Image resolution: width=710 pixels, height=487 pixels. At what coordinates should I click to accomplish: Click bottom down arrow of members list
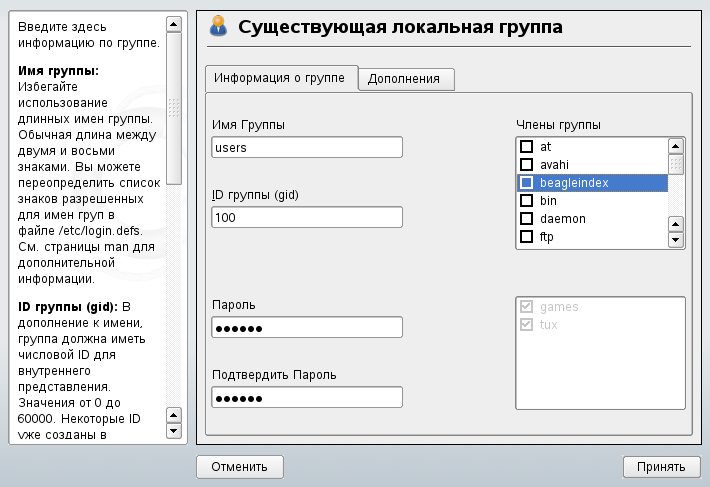click(675, 240)
